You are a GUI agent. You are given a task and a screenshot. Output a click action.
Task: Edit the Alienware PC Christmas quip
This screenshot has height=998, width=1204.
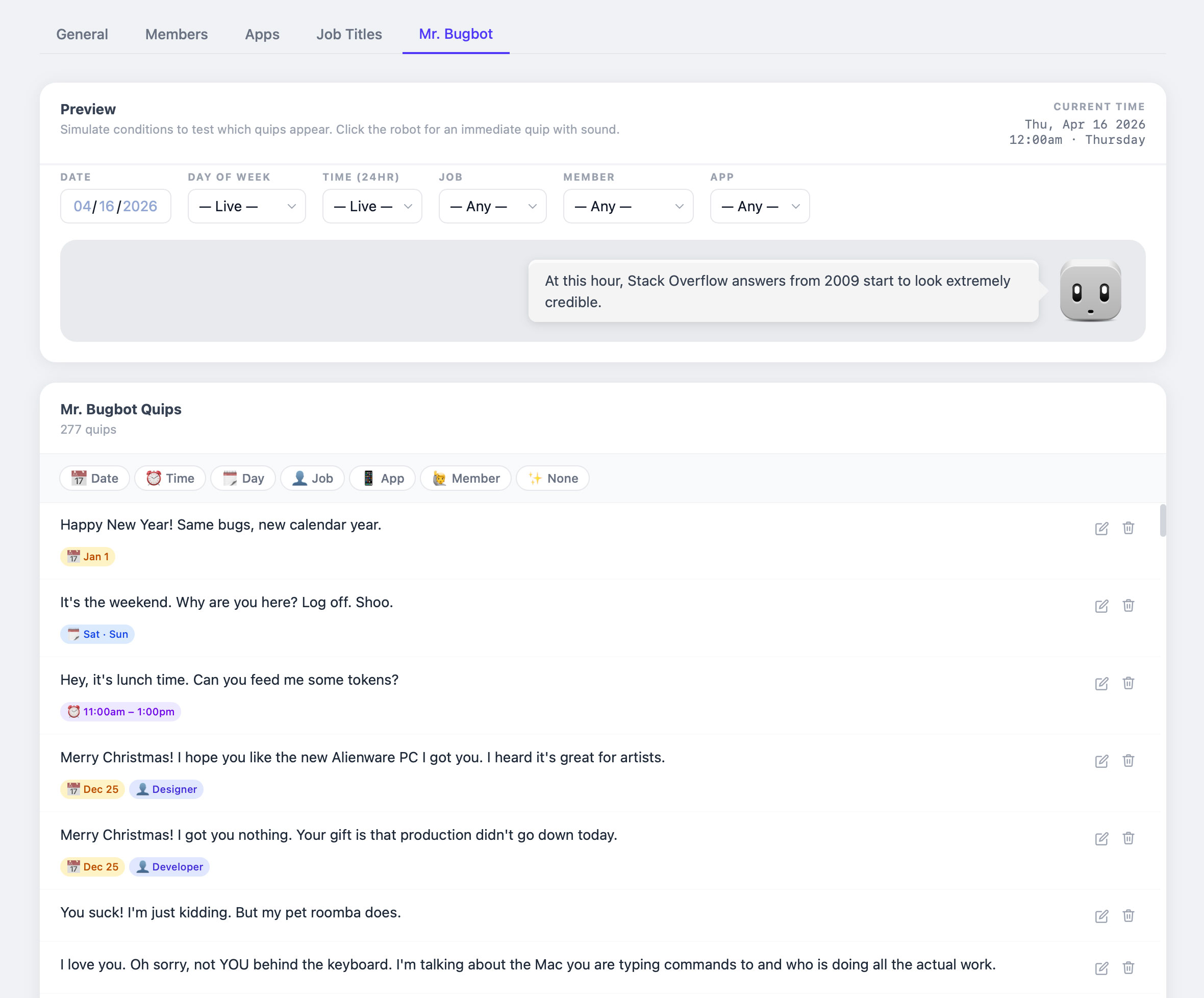point(1101,761)
